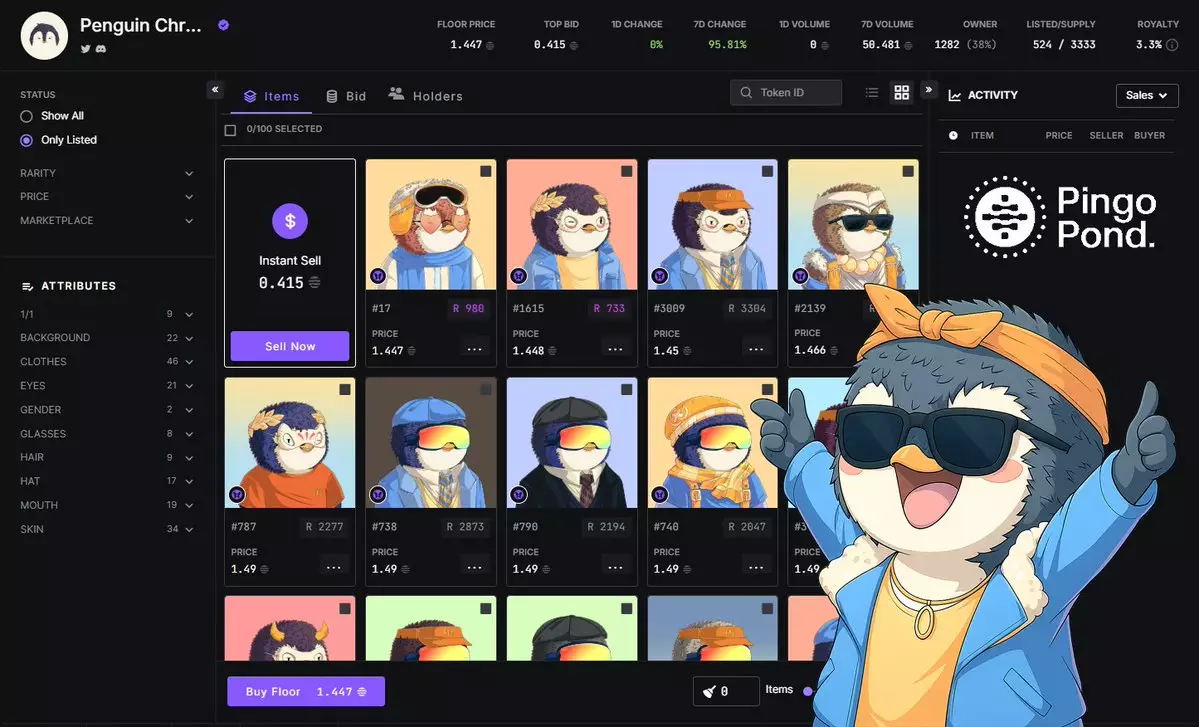Open the Sales activity dropdown
1199x727 pixels.
point(1147,96)
